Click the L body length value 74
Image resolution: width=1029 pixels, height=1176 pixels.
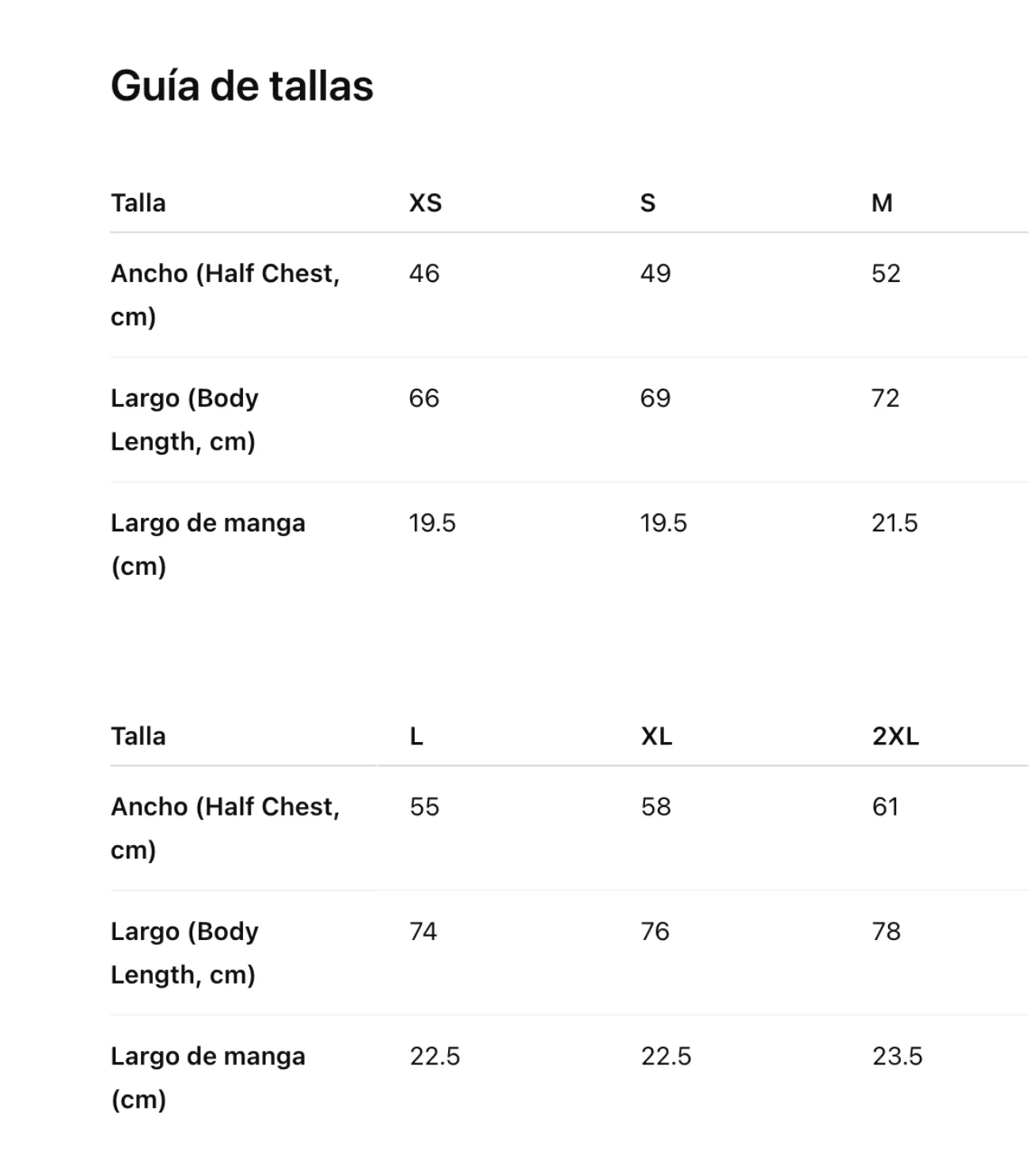pos(423,931)
